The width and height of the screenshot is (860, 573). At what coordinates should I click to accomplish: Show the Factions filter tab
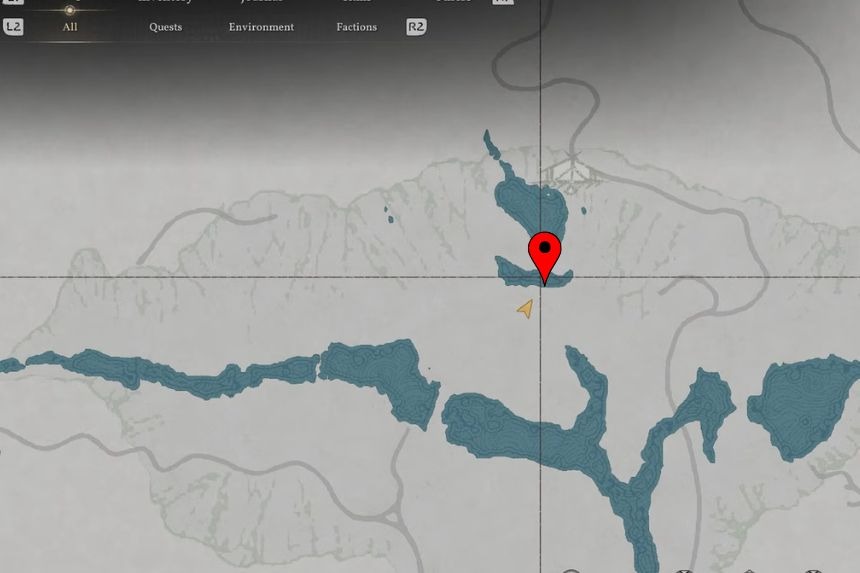click(x=356, y=27)
